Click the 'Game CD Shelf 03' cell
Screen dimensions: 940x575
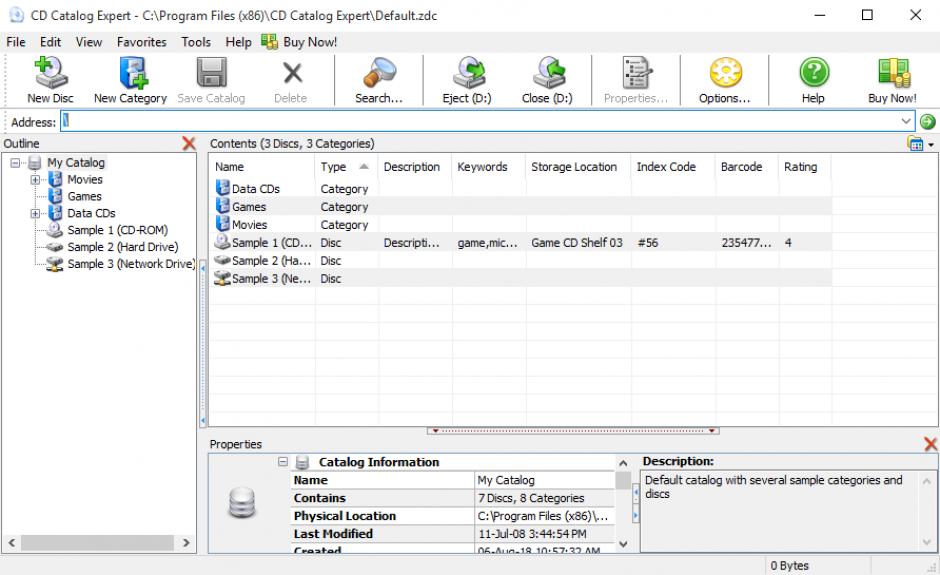pyautogui.click(x=577, y=242)
